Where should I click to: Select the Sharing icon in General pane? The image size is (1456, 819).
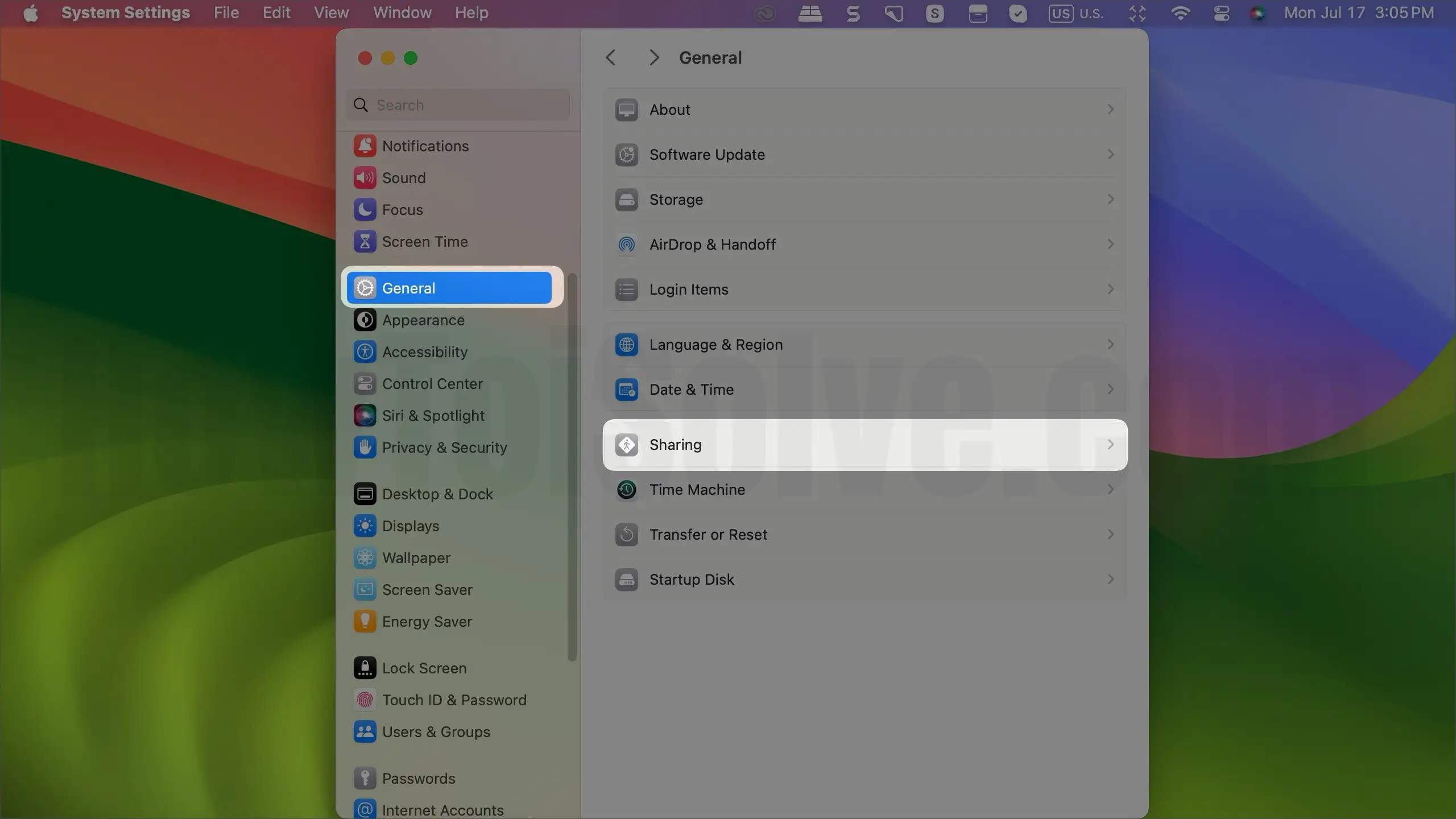pos(627,445)
